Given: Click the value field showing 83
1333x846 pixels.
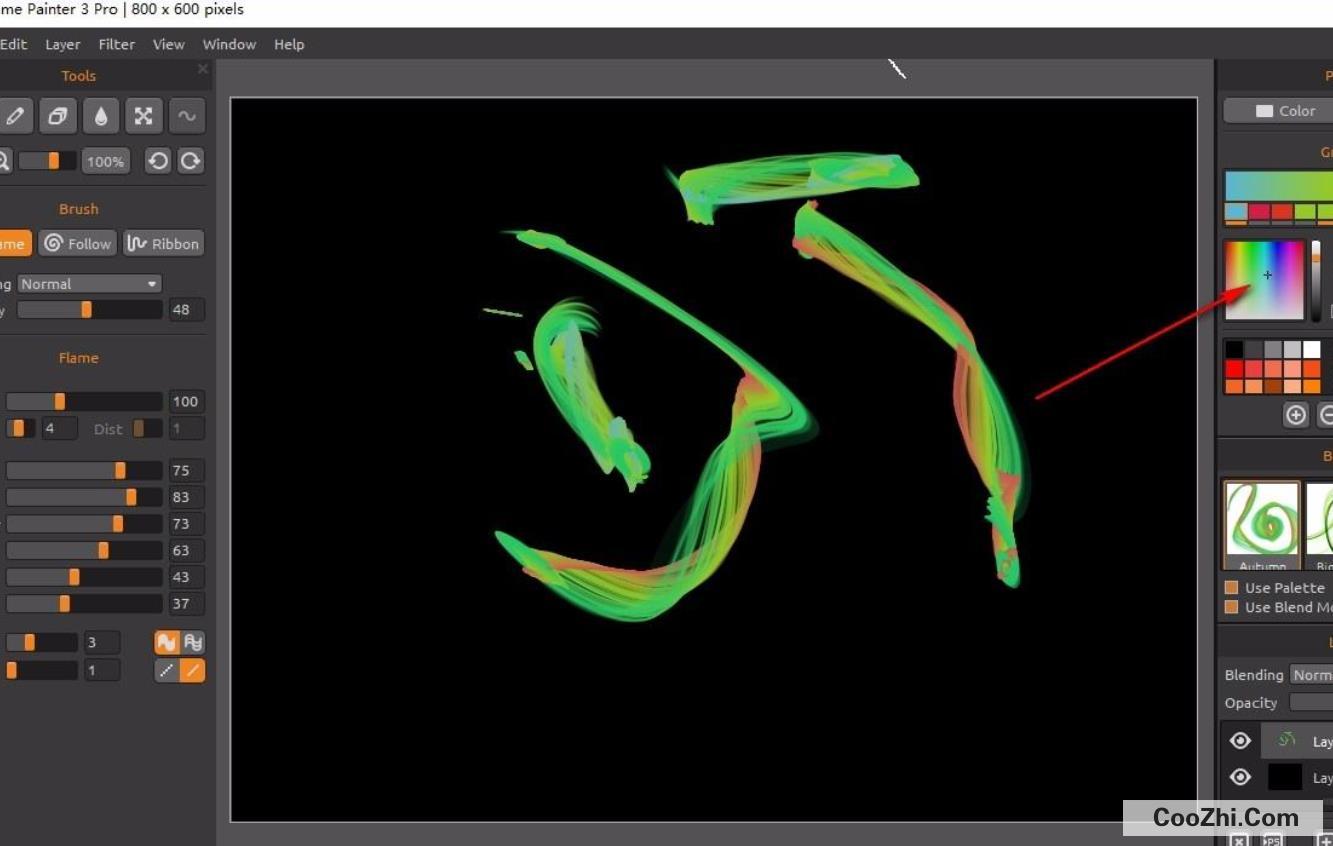Looking at the screenshot, I should pos(187,497).
